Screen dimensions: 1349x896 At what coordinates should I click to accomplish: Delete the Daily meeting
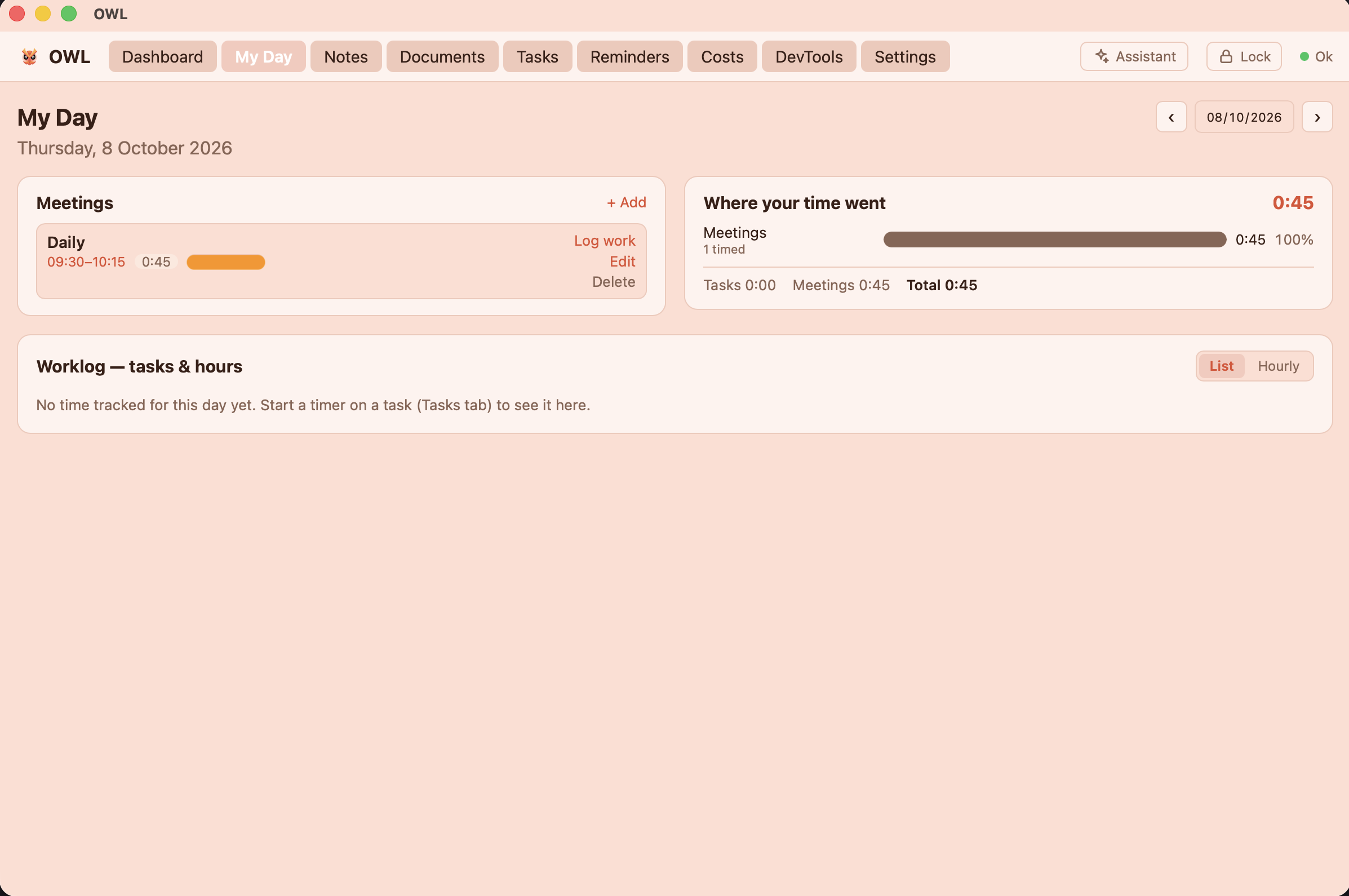[x=614, y=282]
